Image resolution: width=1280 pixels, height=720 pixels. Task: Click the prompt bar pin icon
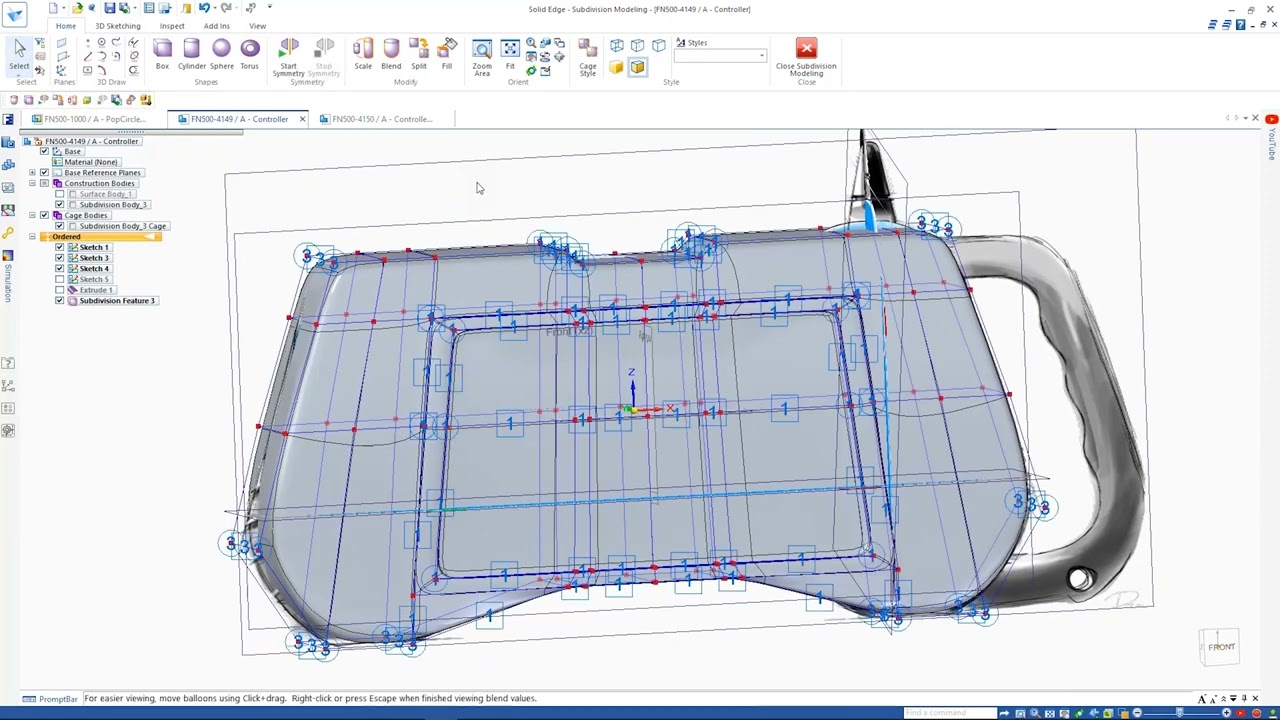coord(1245,699)
